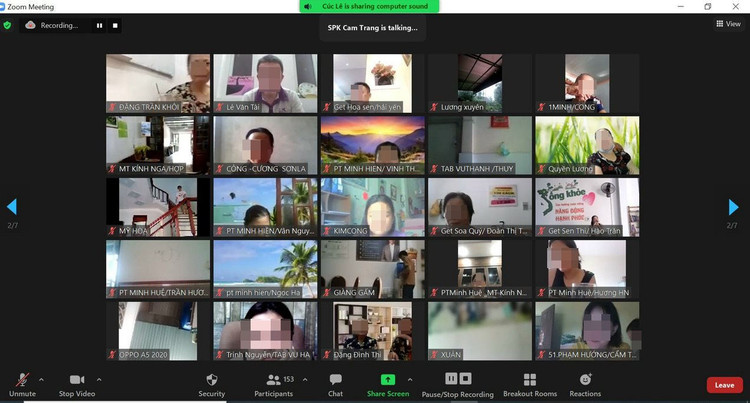Pause recording from the top Recording indicator

tap(99, 25)
